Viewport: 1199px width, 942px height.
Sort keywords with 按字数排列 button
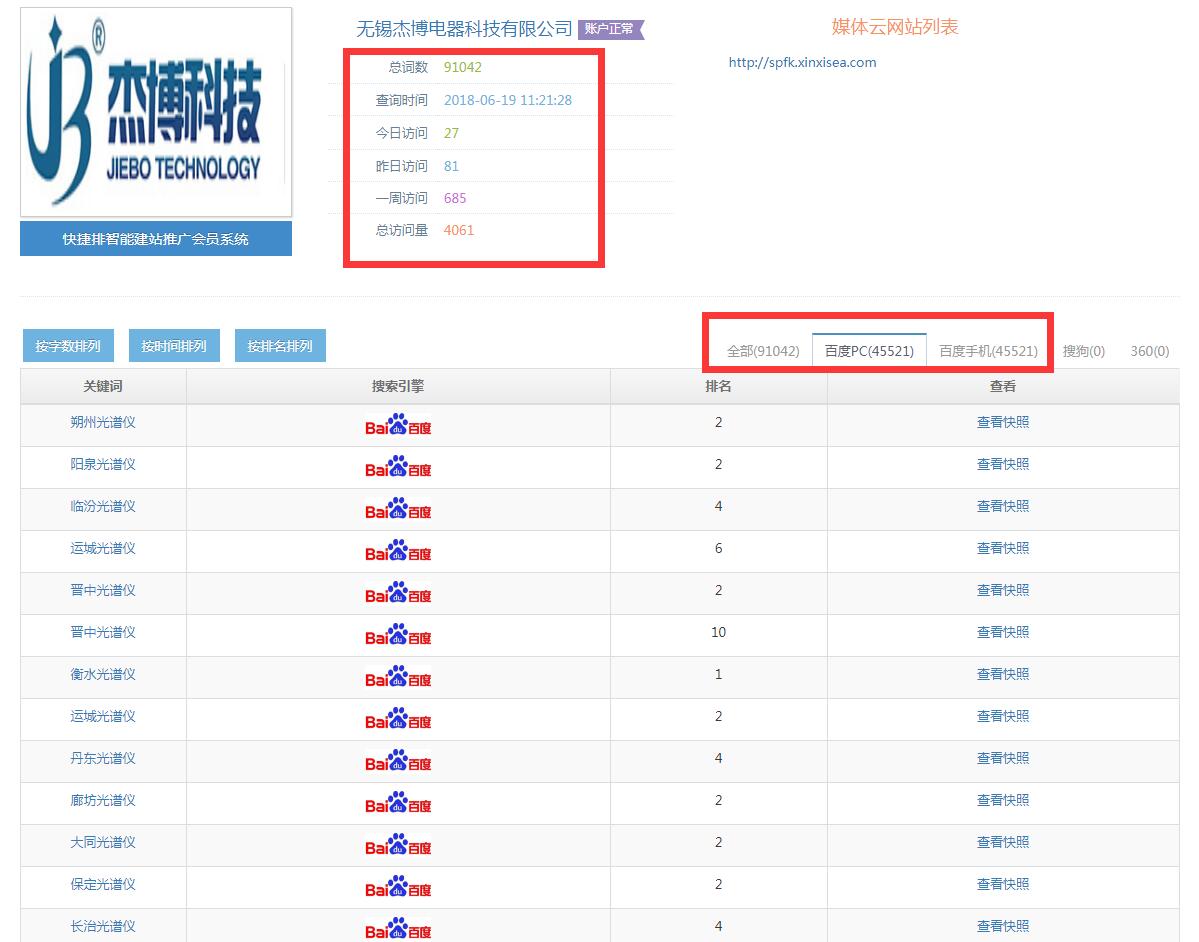68,346
